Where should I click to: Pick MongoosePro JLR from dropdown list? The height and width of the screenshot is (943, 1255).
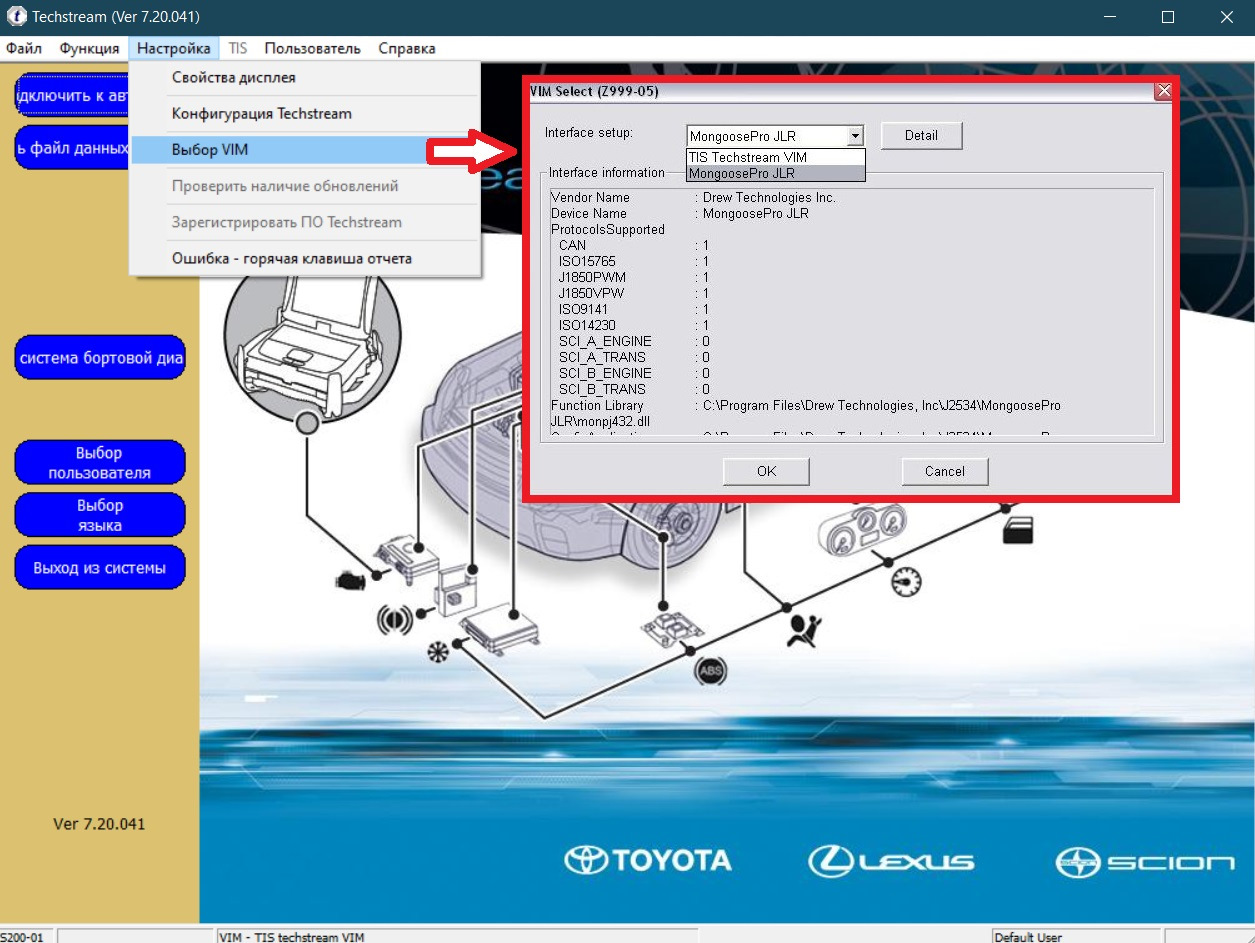tap(775, 173)
